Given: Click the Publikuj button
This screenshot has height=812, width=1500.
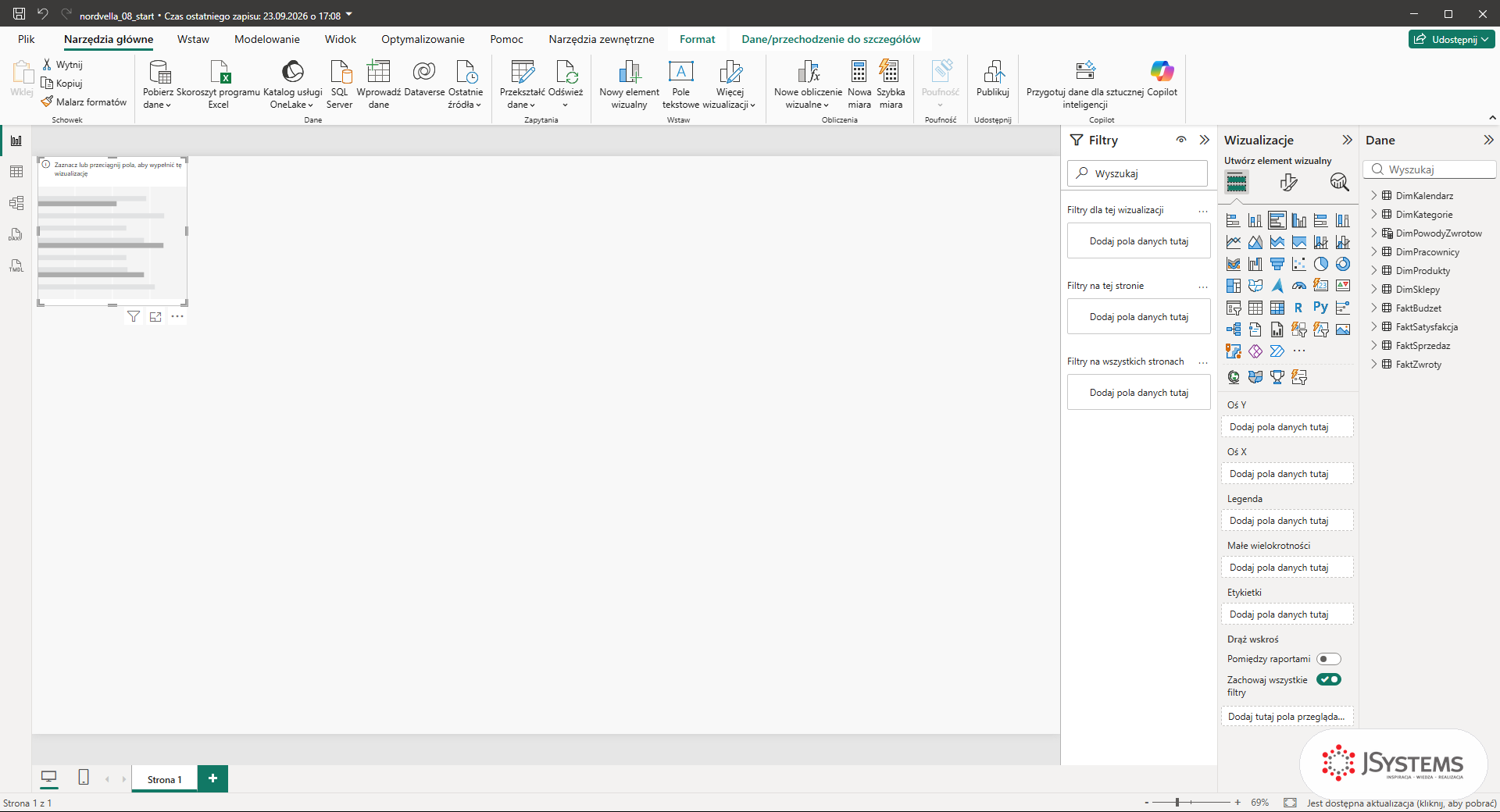Looking at the screenshot, I should tap(993, 79).
